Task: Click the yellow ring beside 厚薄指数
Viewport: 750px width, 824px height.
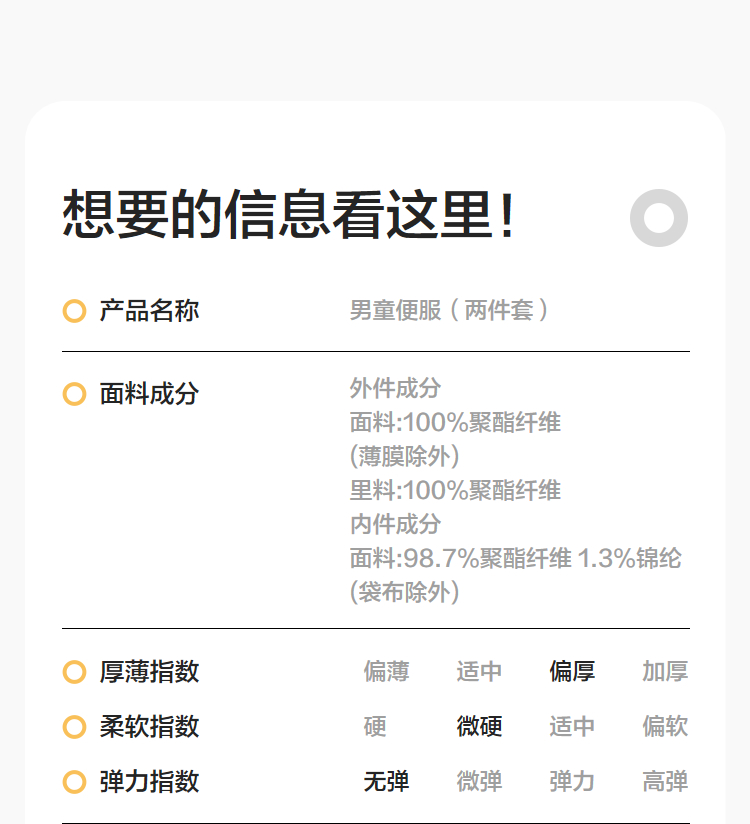Action: (x=74, y=672)
